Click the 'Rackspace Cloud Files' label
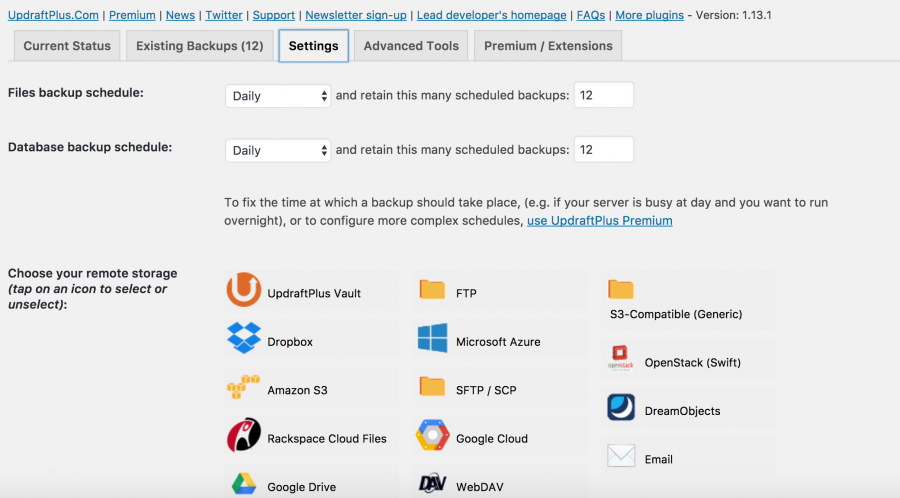Screen dimensions: 900x498 (327, 439)
